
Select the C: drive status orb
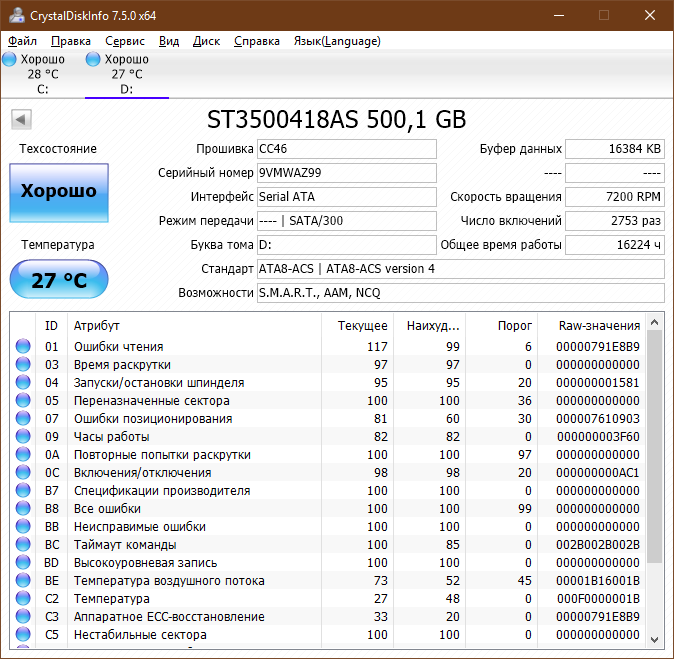coord(9,59)
